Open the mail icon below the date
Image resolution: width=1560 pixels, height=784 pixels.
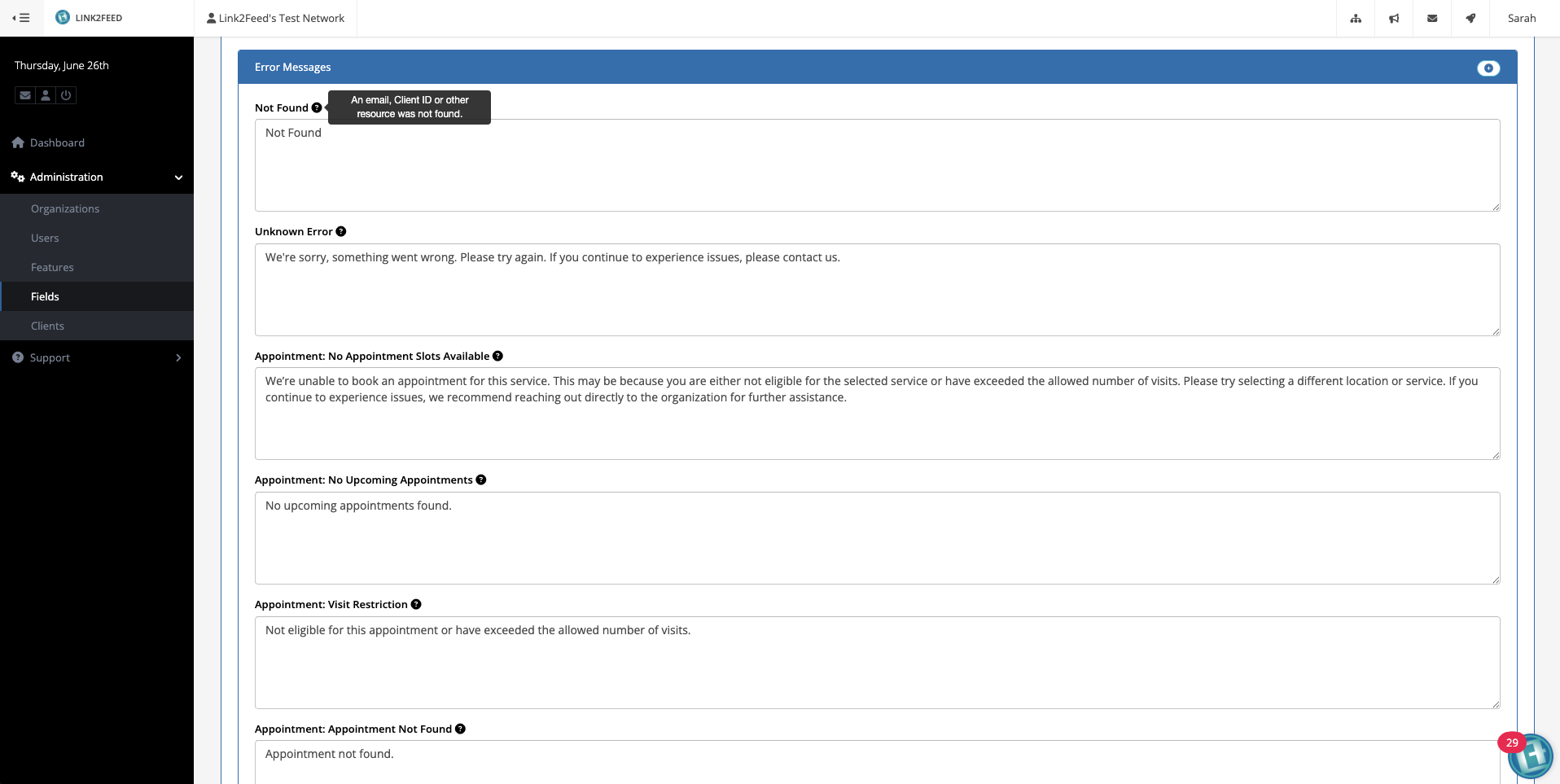pyautogui.click(x=24, y=95)
